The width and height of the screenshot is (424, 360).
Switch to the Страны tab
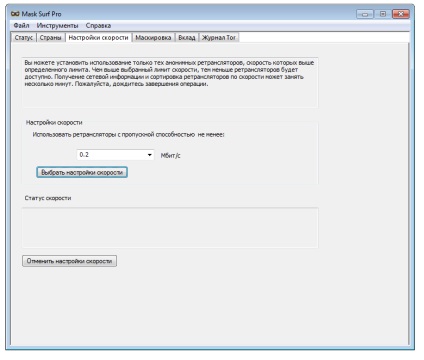[x=50, y=38]
